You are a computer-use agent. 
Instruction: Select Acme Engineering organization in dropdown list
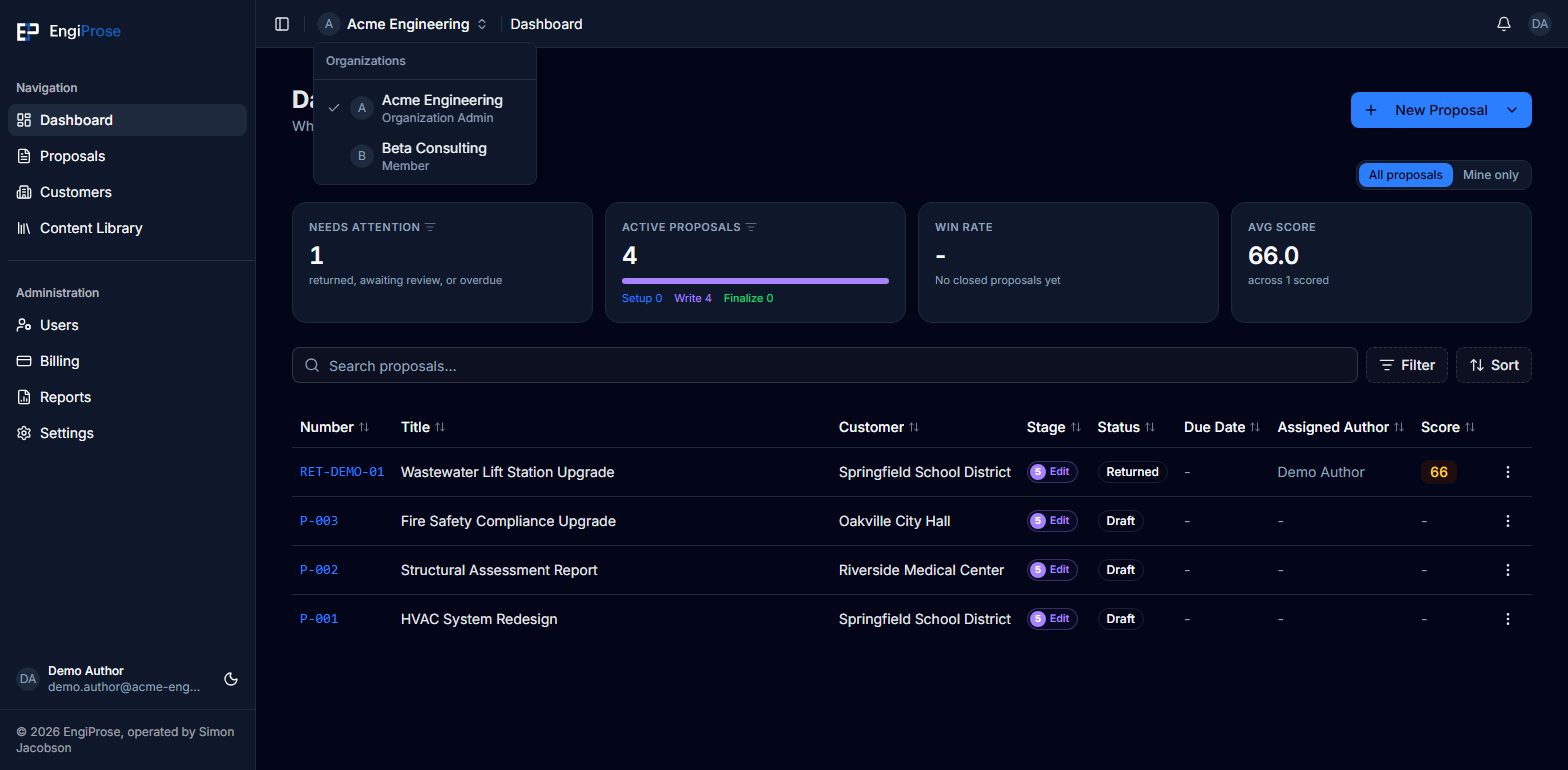(425, 108)
